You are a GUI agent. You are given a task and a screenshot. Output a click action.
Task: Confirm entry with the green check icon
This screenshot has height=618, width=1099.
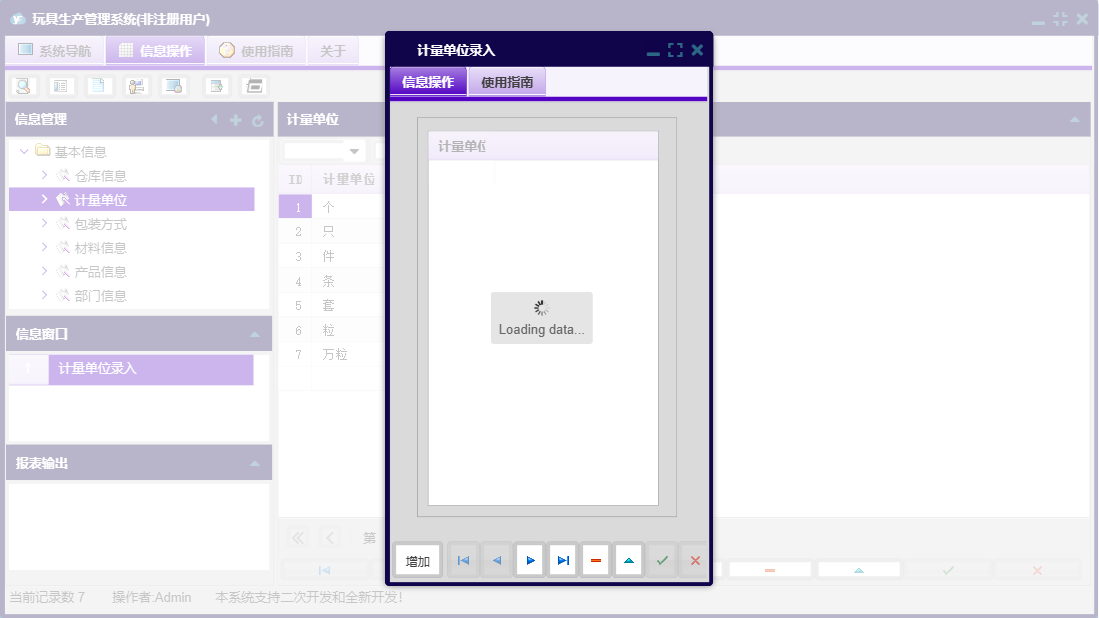[x=662, y=560]
